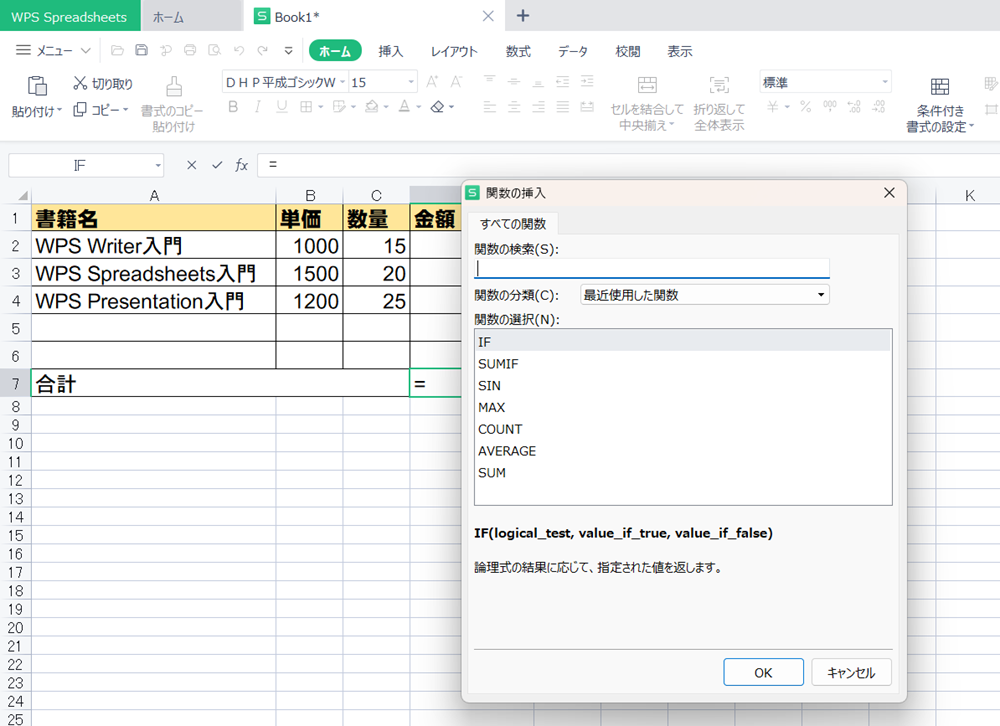The height and width of the screenshot is (726, 1000).
Task: Click the cell borders icon
Action: pos(307,107)
